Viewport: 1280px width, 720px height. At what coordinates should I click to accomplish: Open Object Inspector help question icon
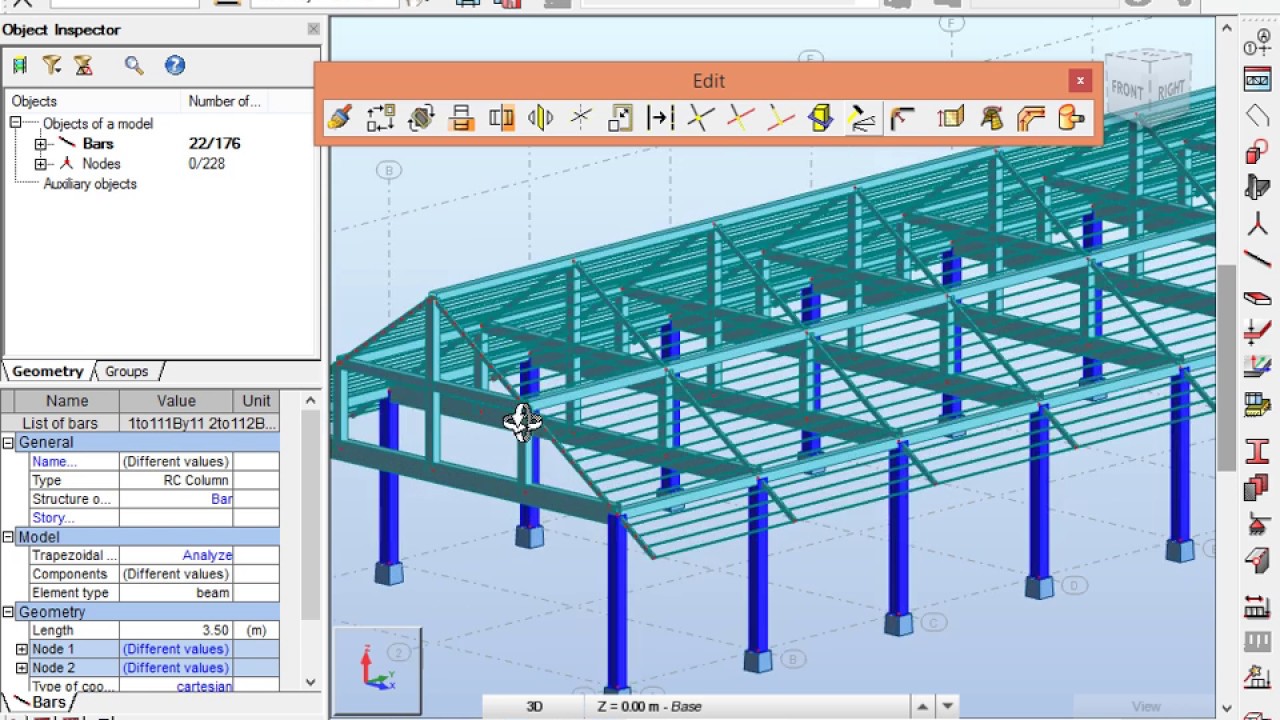[x=175, y=66]
